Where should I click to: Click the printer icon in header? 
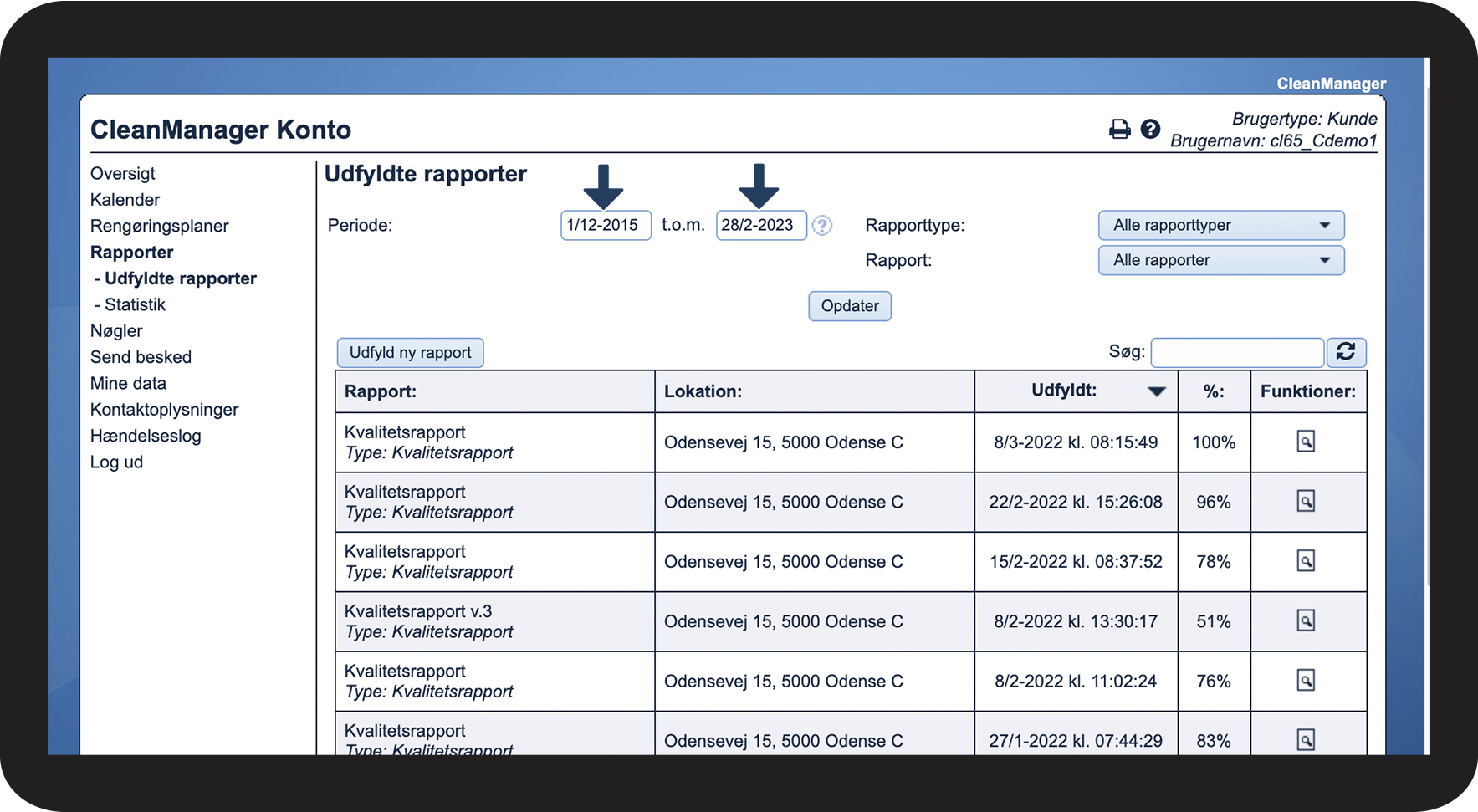[x=1119, y=129]
